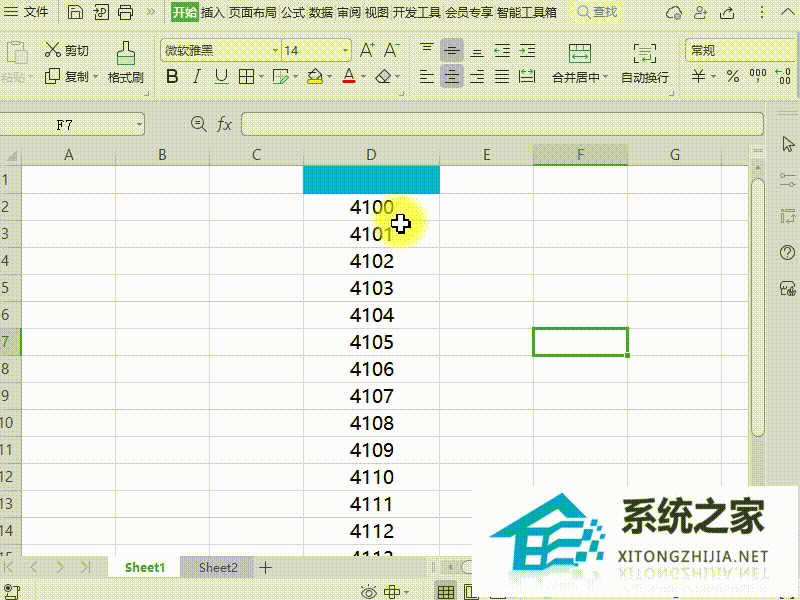Click the 自动换行 wrap text icon

point(644,64)
